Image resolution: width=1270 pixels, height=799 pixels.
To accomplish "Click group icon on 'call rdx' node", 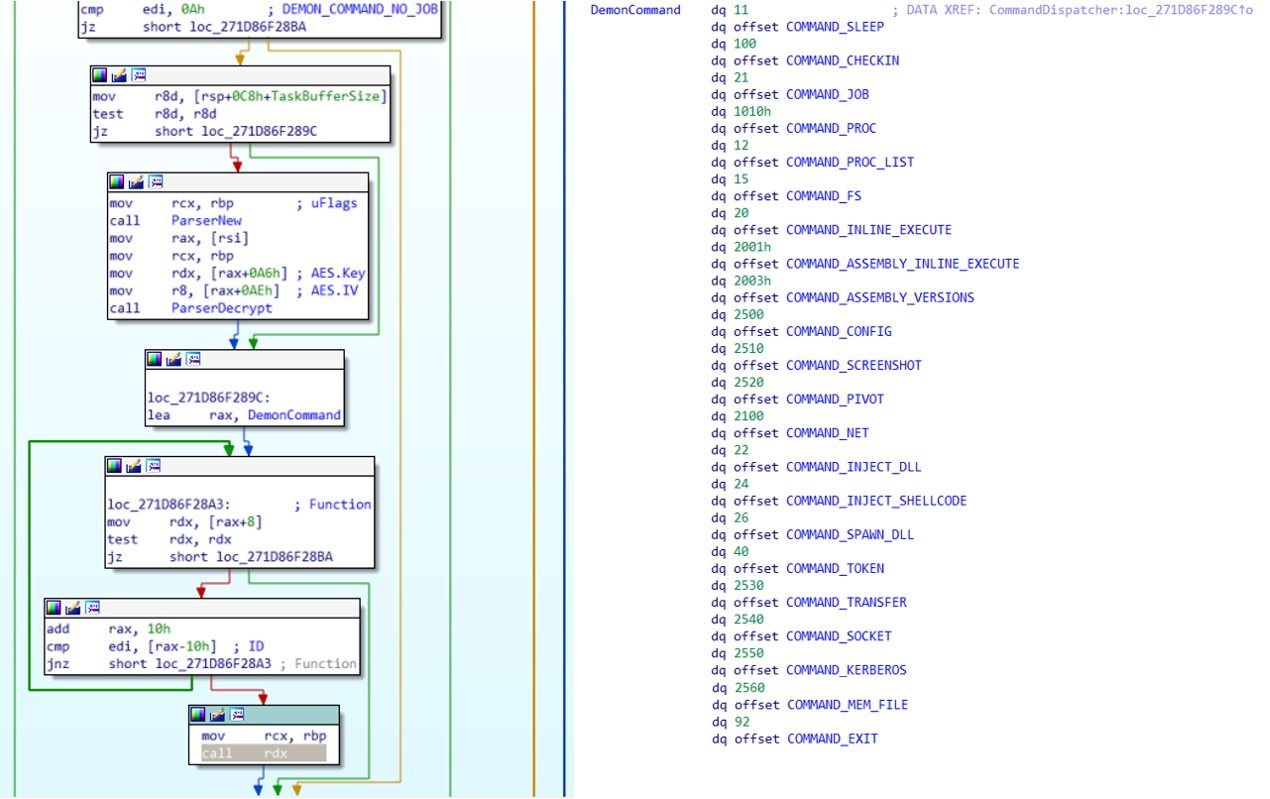I will click(238, 714).
